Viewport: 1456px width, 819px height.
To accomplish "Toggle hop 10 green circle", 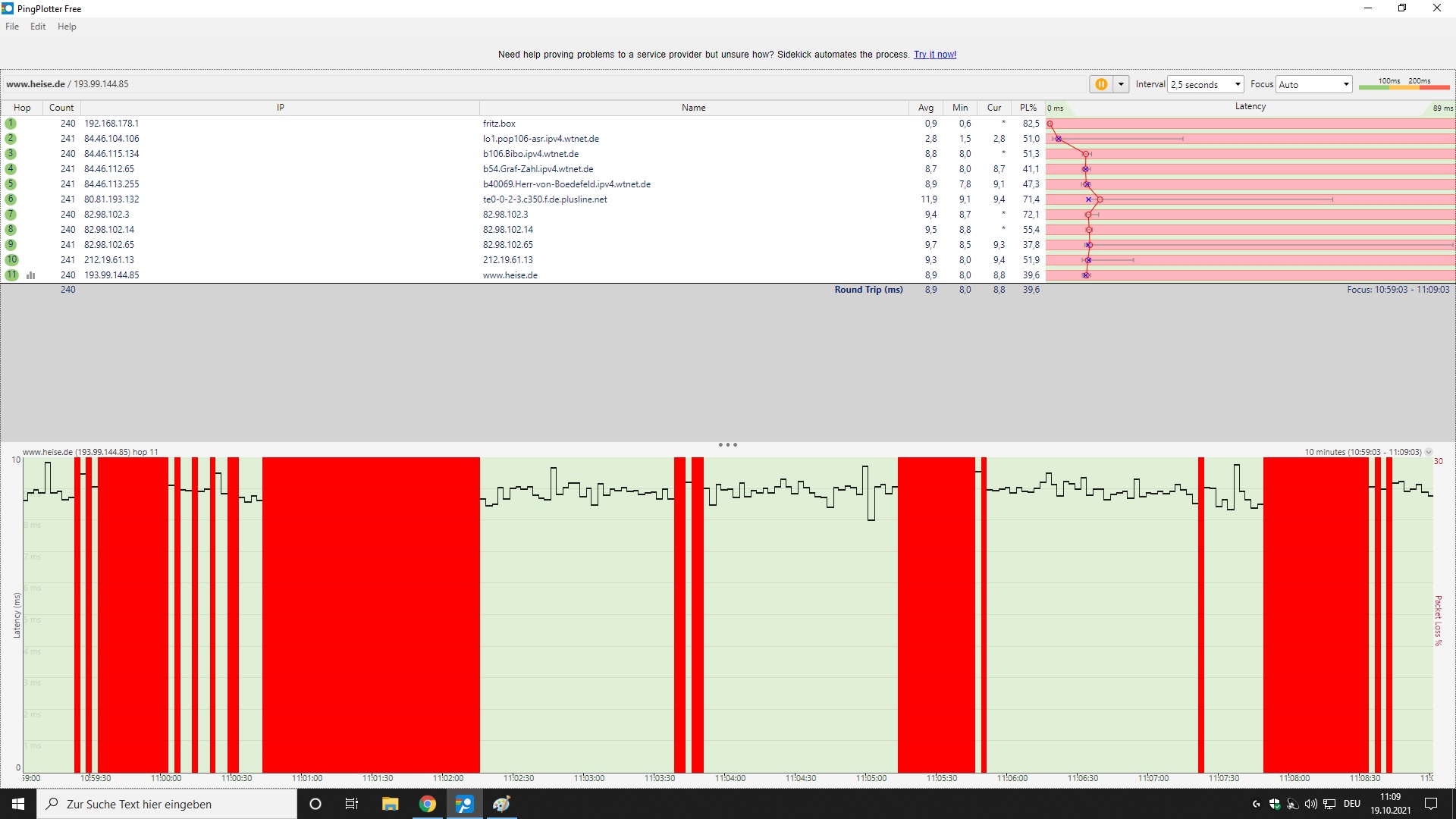I will [11, 260].
